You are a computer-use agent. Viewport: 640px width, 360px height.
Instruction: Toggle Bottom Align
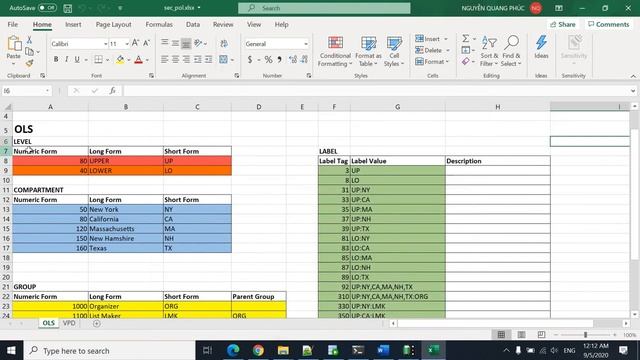186,43
